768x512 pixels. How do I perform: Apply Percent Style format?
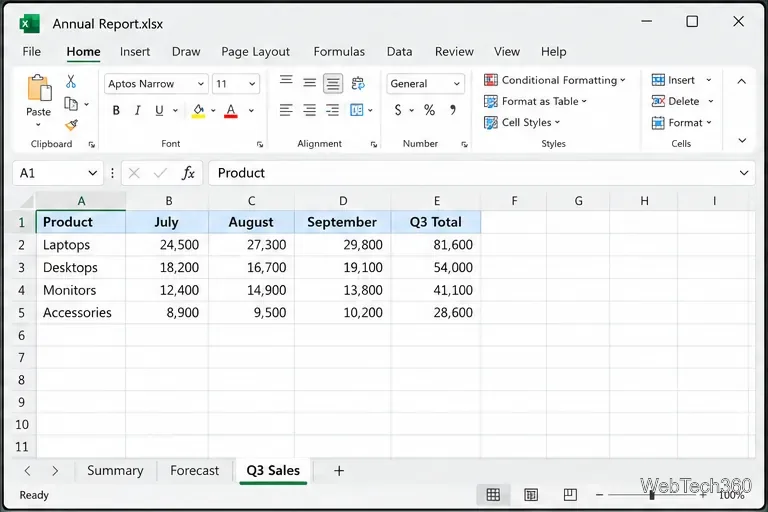click(x=430, y=110)
